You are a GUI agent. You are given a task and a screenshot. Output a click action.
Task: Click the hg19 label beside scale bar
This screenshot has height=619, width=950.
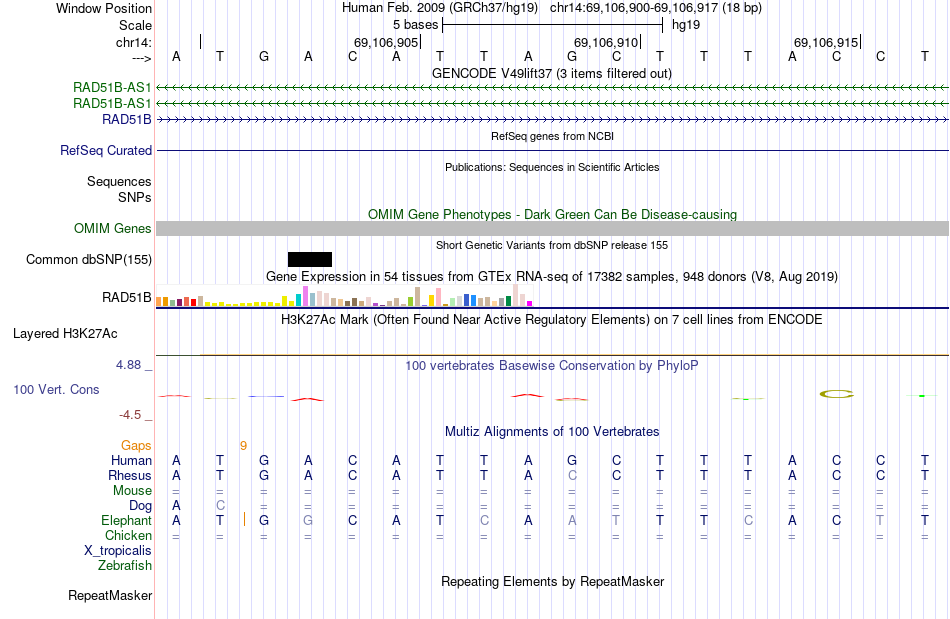686,25
